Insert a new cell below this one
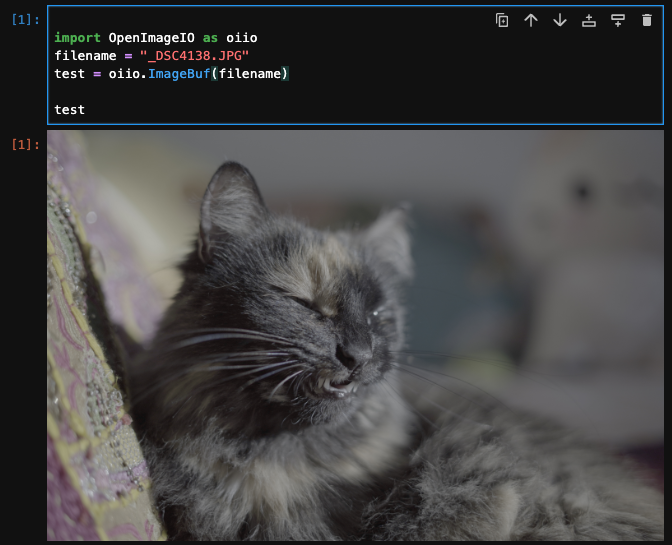The width and height of the screenshot is (672, 545). (x=618, y=20)
